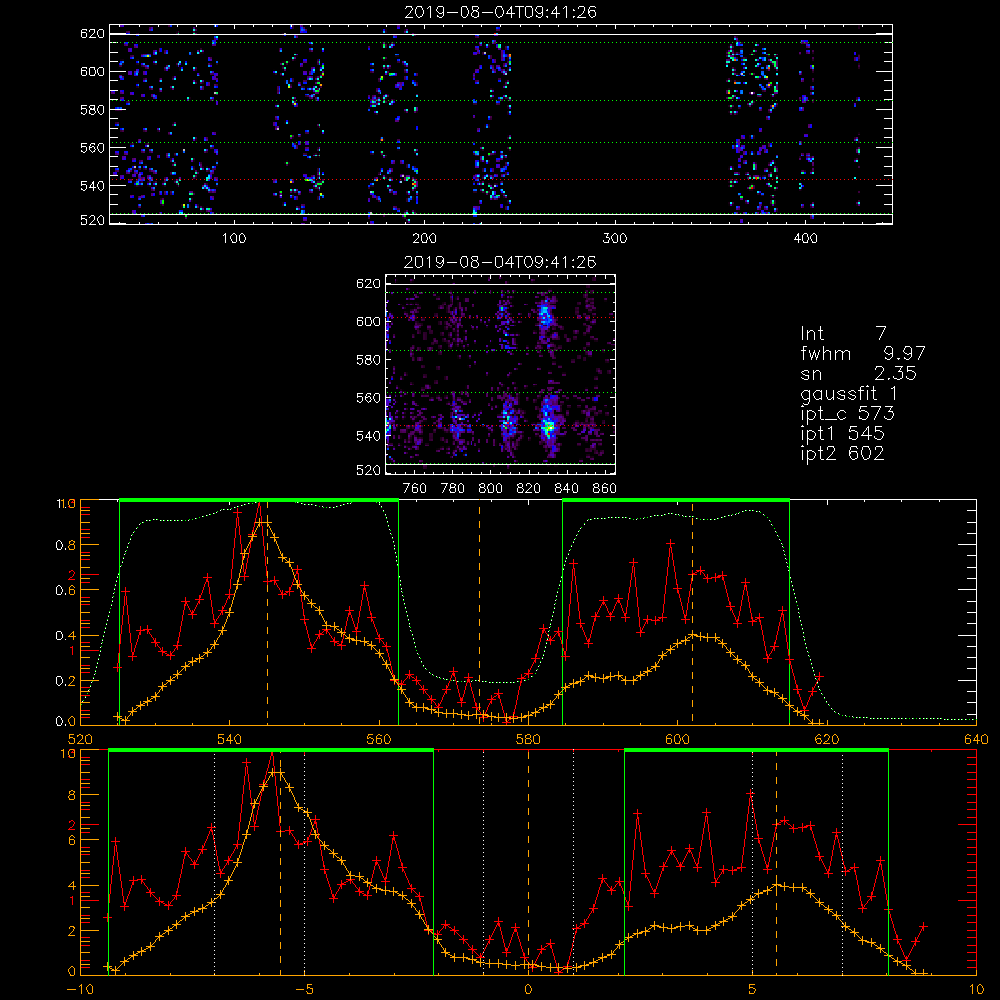1000x1000 pixels.
Task: Click the 860 x-axis label under middle image
Action: [x=605, y=489]
